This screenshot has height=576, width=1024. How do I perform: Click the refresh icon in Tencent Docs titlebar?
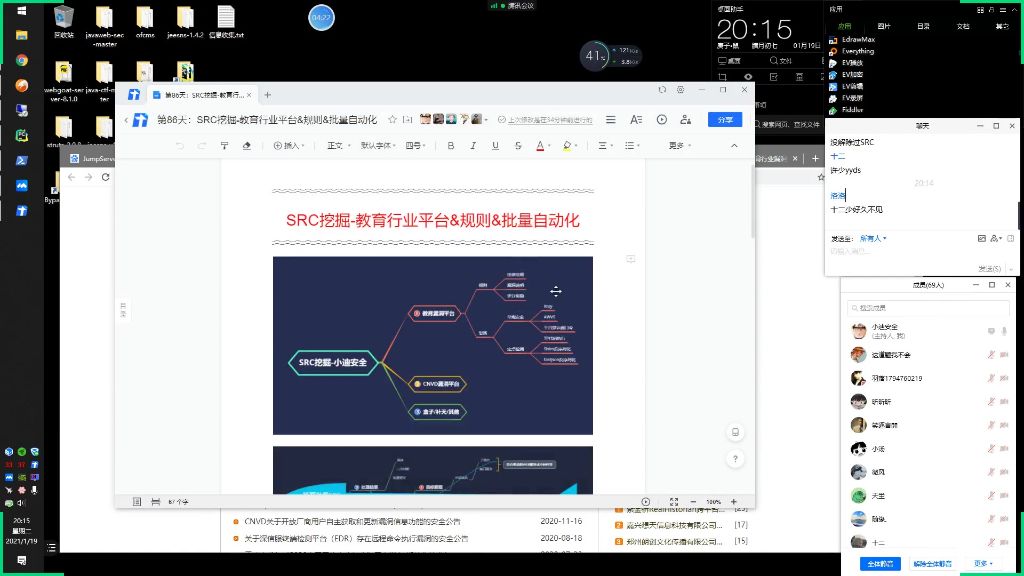pos(662,90)
